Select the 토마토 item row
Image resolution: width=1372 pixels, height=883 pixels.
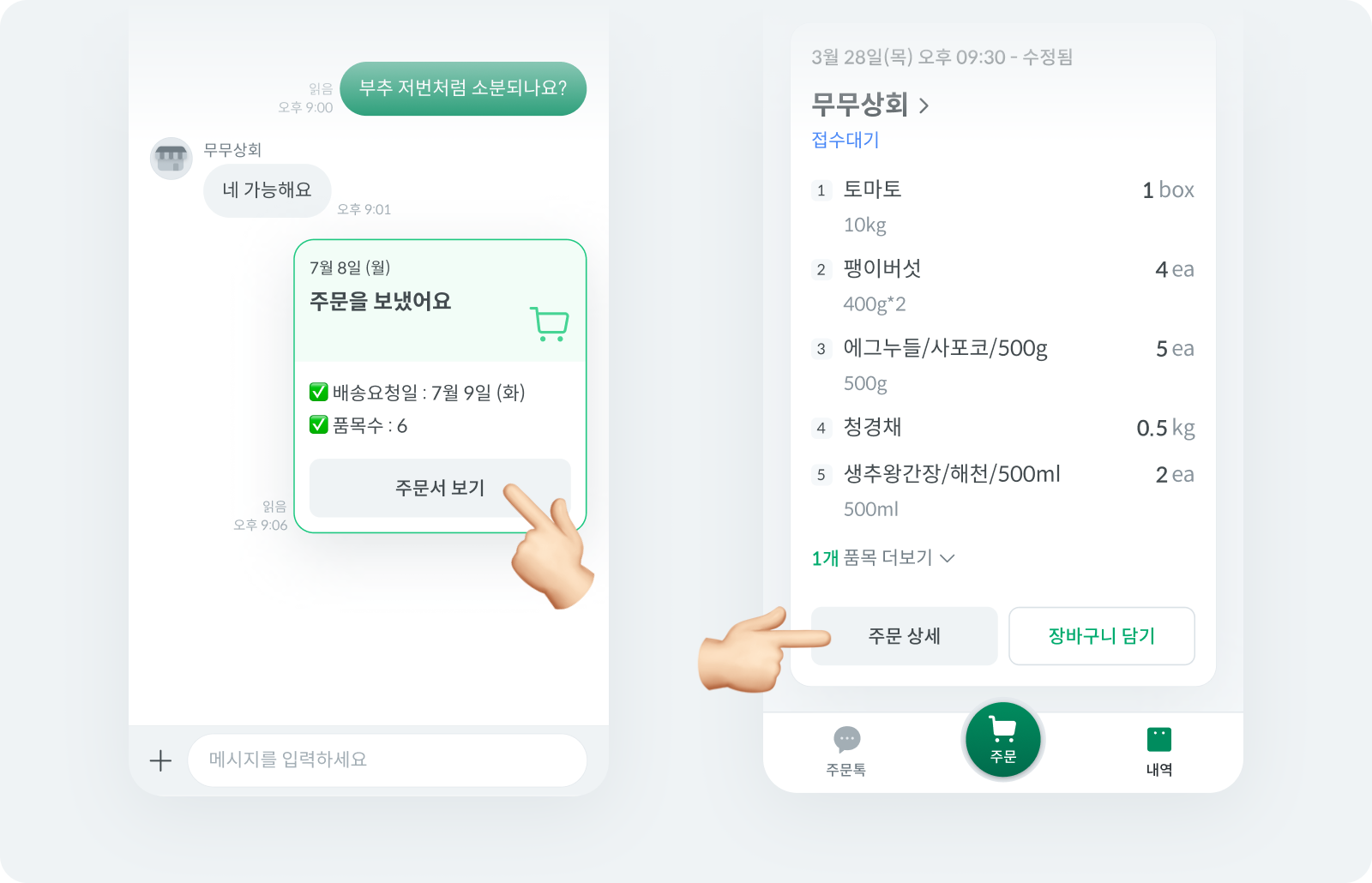(x=1002, y=207)
